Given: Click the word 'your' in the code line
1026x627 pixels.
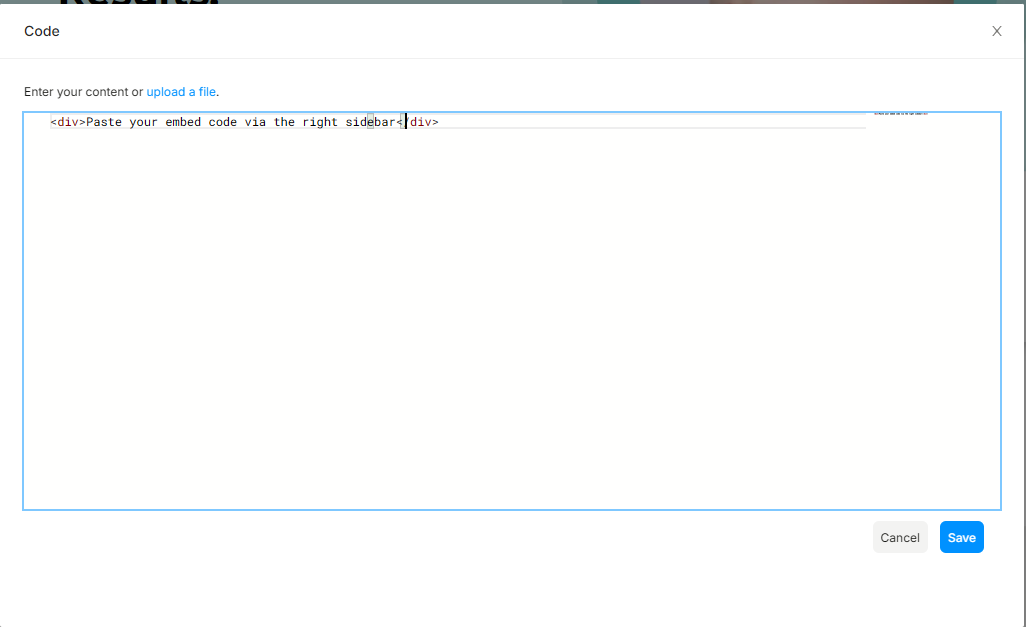Looking at the screenshot, I should (x=143, y=122).
